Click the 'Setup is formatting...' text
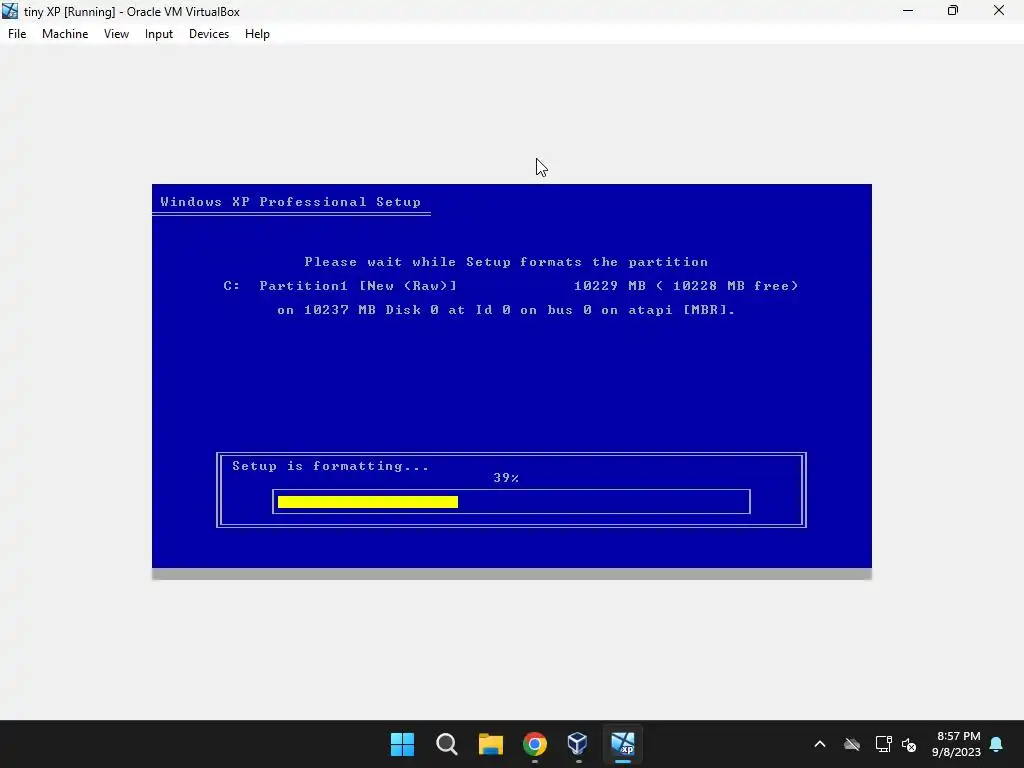The image size is (1024, 768). click(x=330, y=466)
